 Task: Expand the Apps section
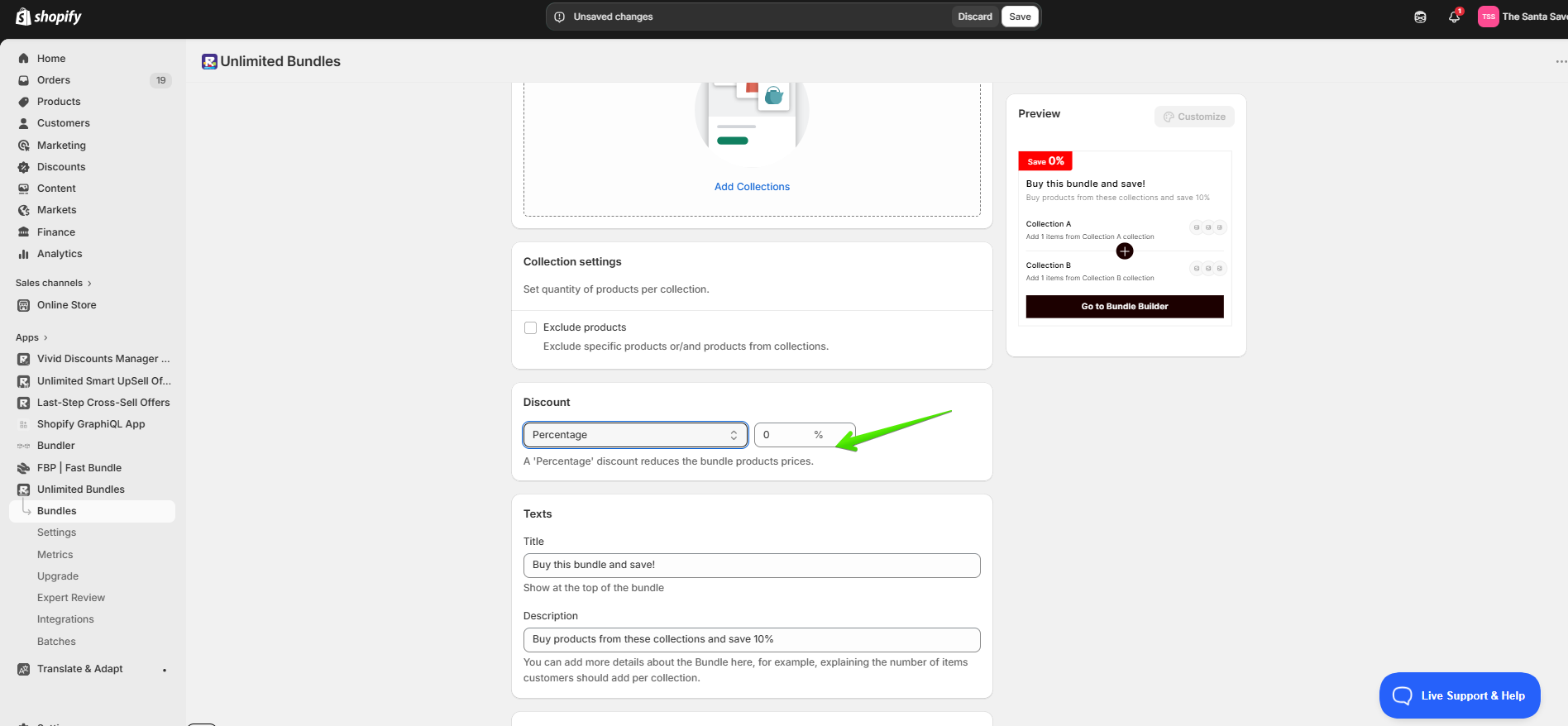tap(32, 337)
